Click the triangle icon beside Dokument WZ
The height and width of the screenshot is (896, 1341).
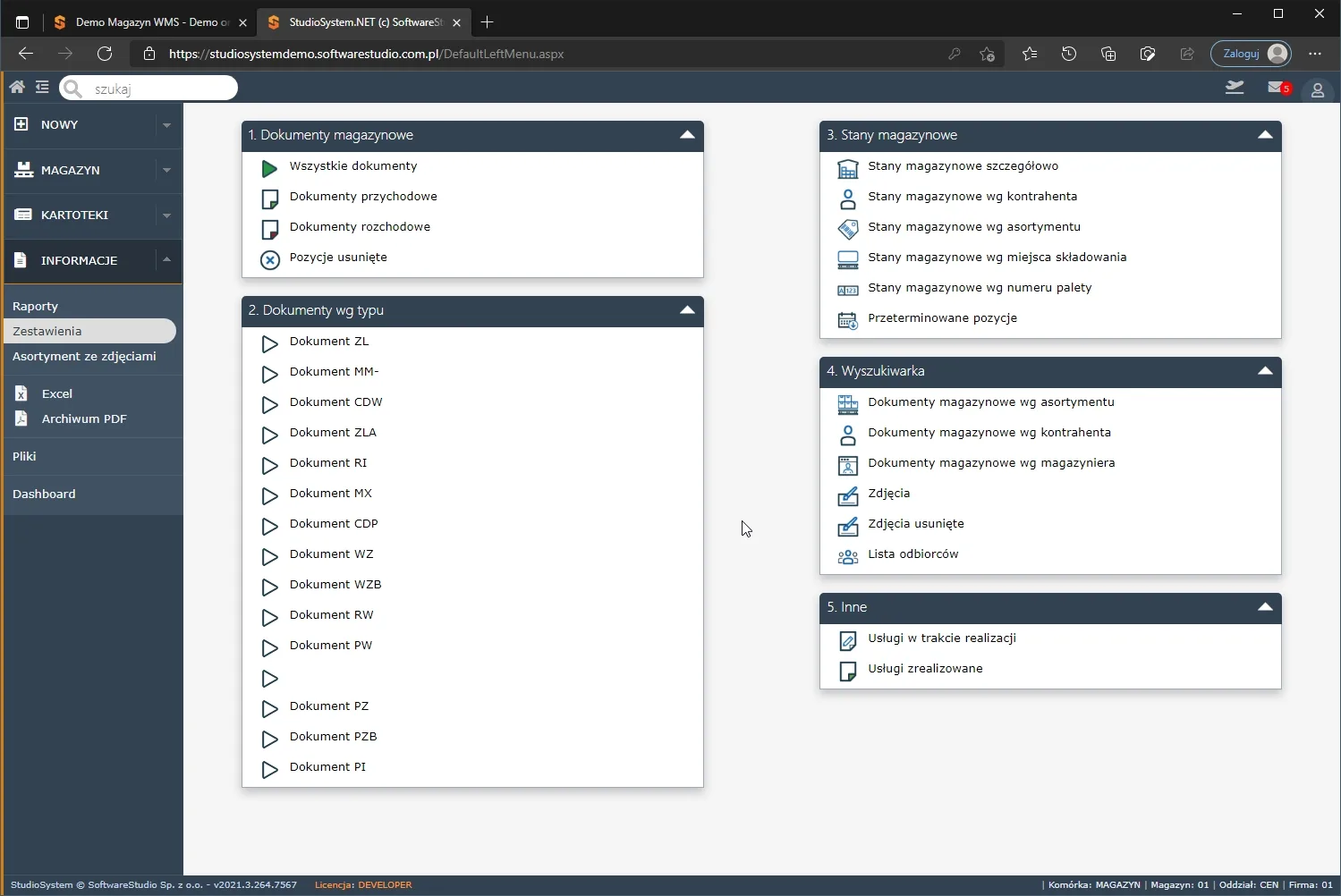(x=269, y=557)
